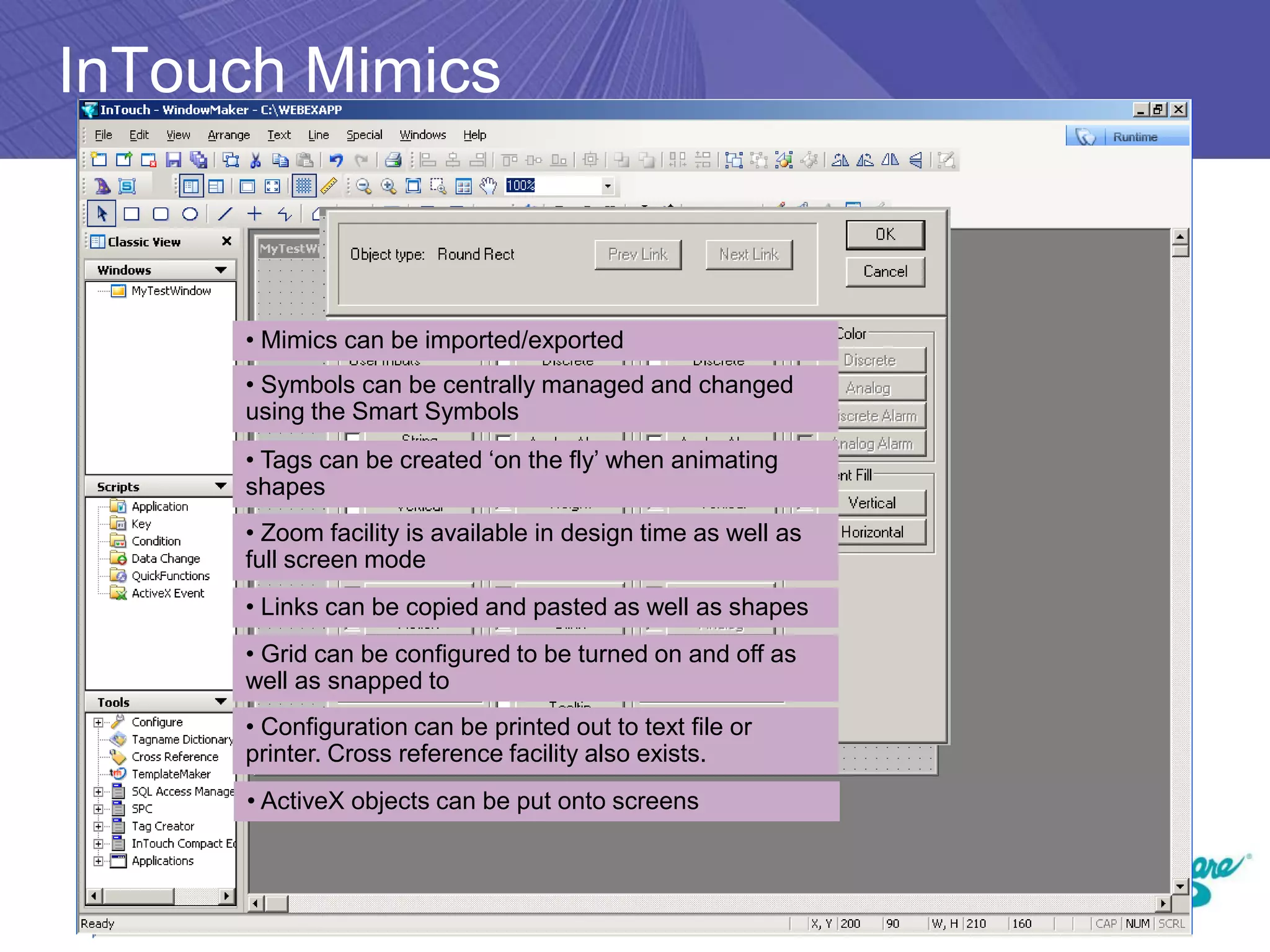Toggle the Snap to Grid button
The image size is (1270, 952).
point(303,186)
